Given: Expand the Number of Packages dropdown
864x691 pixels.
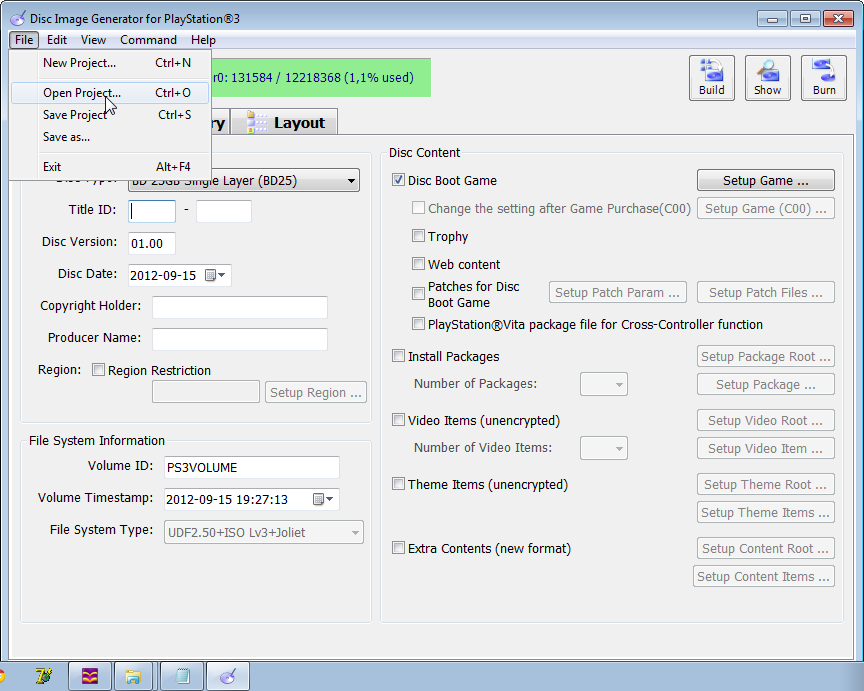Looking at the screenshot, I should [x=603, y=384].
